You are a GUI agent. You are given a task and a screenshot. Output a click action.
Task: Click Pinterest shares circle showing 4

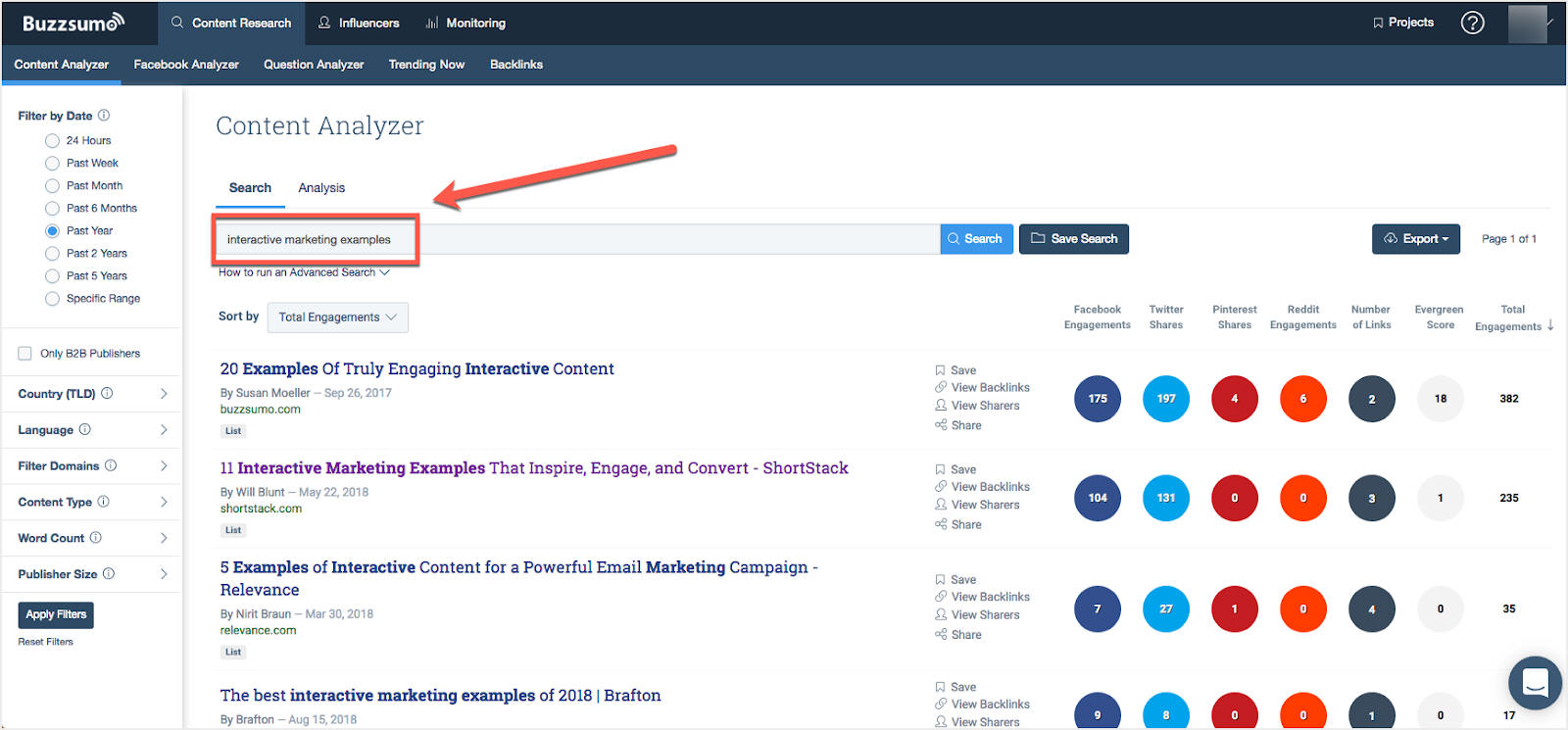pyautogui.click(x=1235, y=399)
